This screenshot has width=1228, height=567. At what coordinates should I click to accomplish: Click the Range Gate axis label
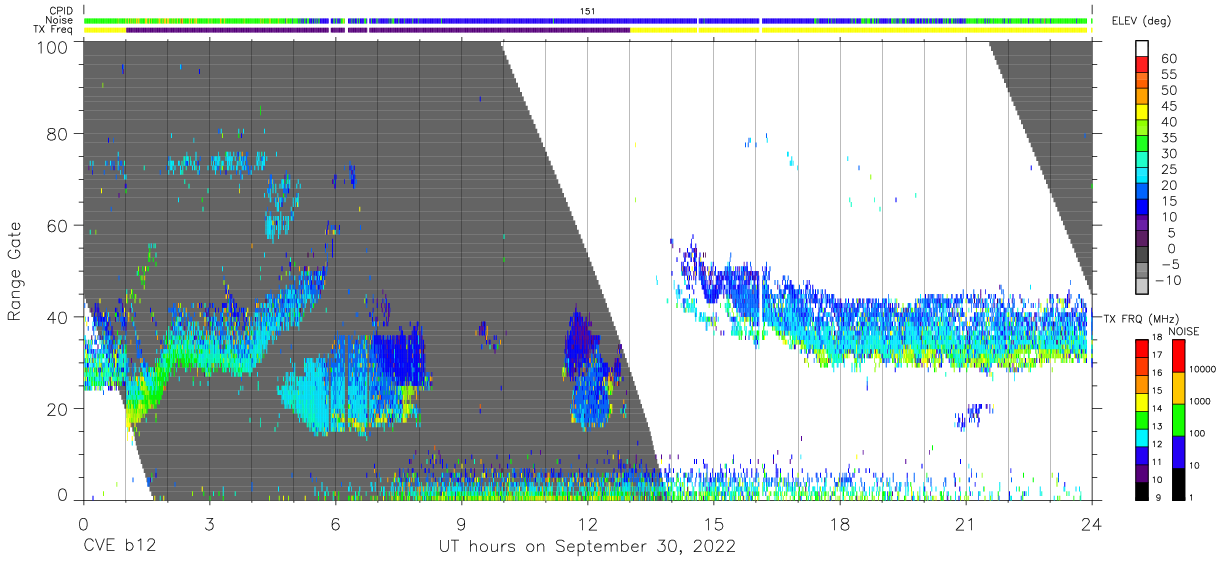pyautogui.click(x=14, y=271)
